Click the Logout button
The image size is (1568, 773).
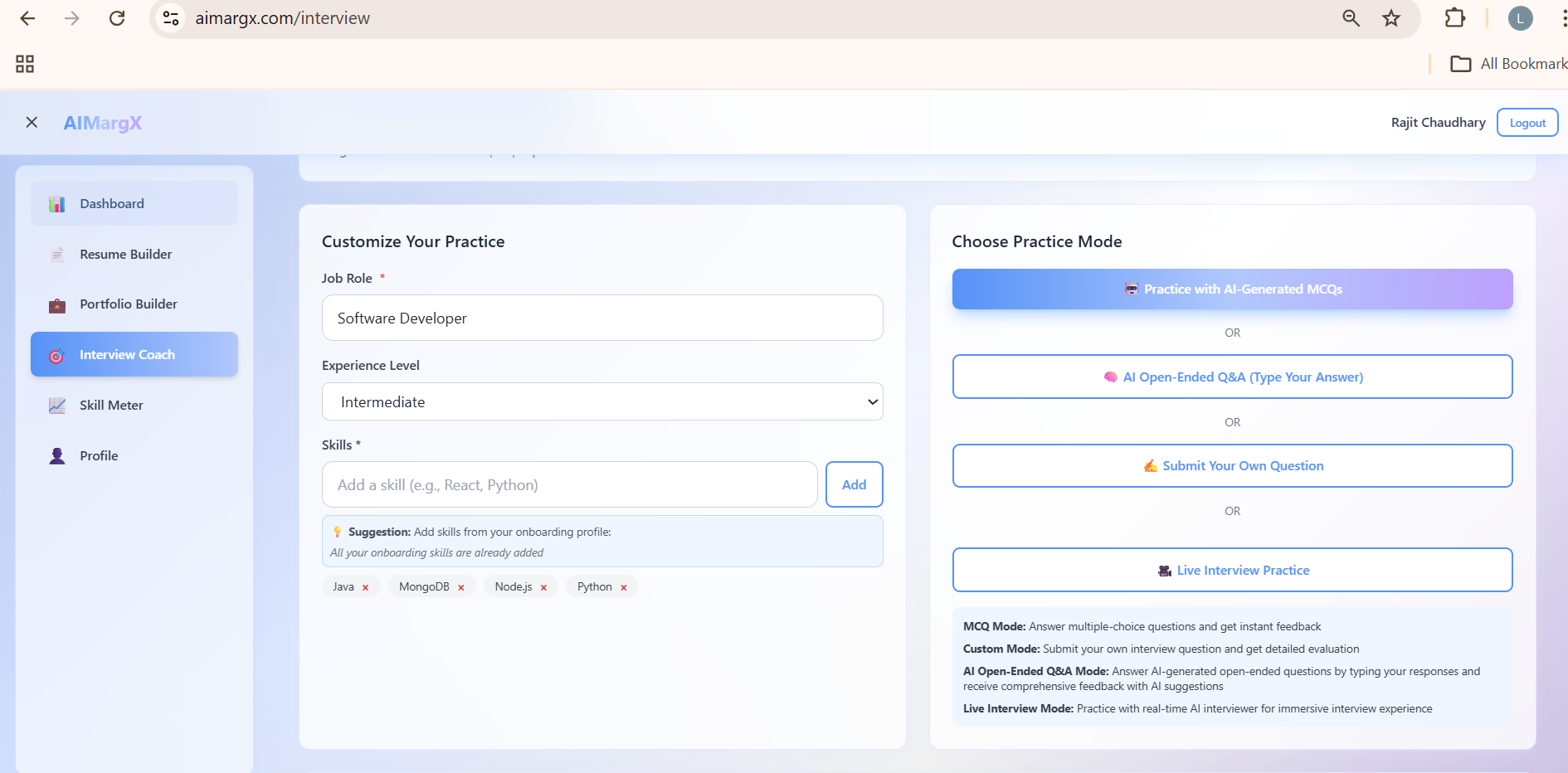(1527, 122)
